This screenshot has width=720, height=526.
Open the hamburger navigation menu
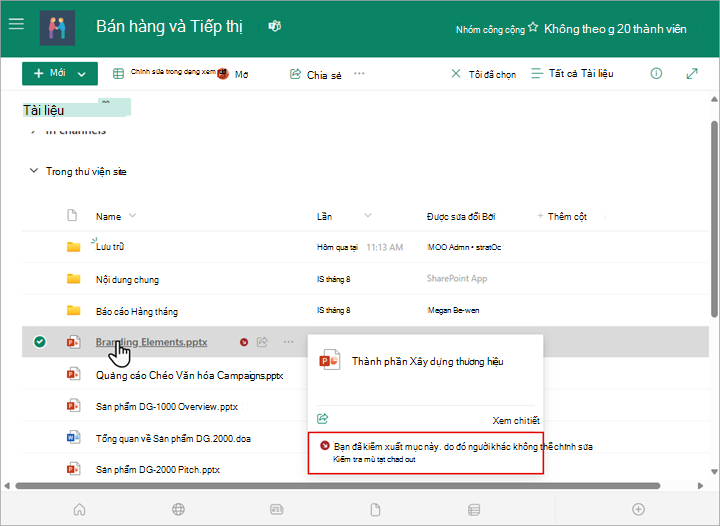16,24
